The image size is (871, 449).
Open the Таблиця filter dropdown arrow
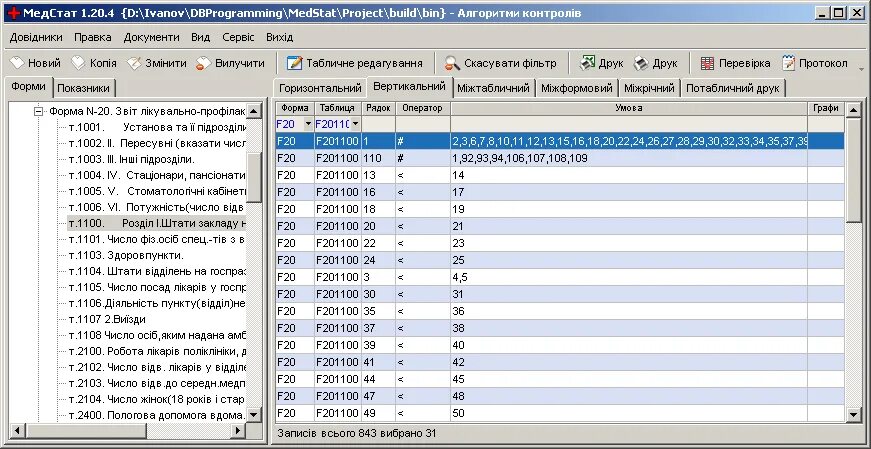pyautogui.click(x=355, y=124)
